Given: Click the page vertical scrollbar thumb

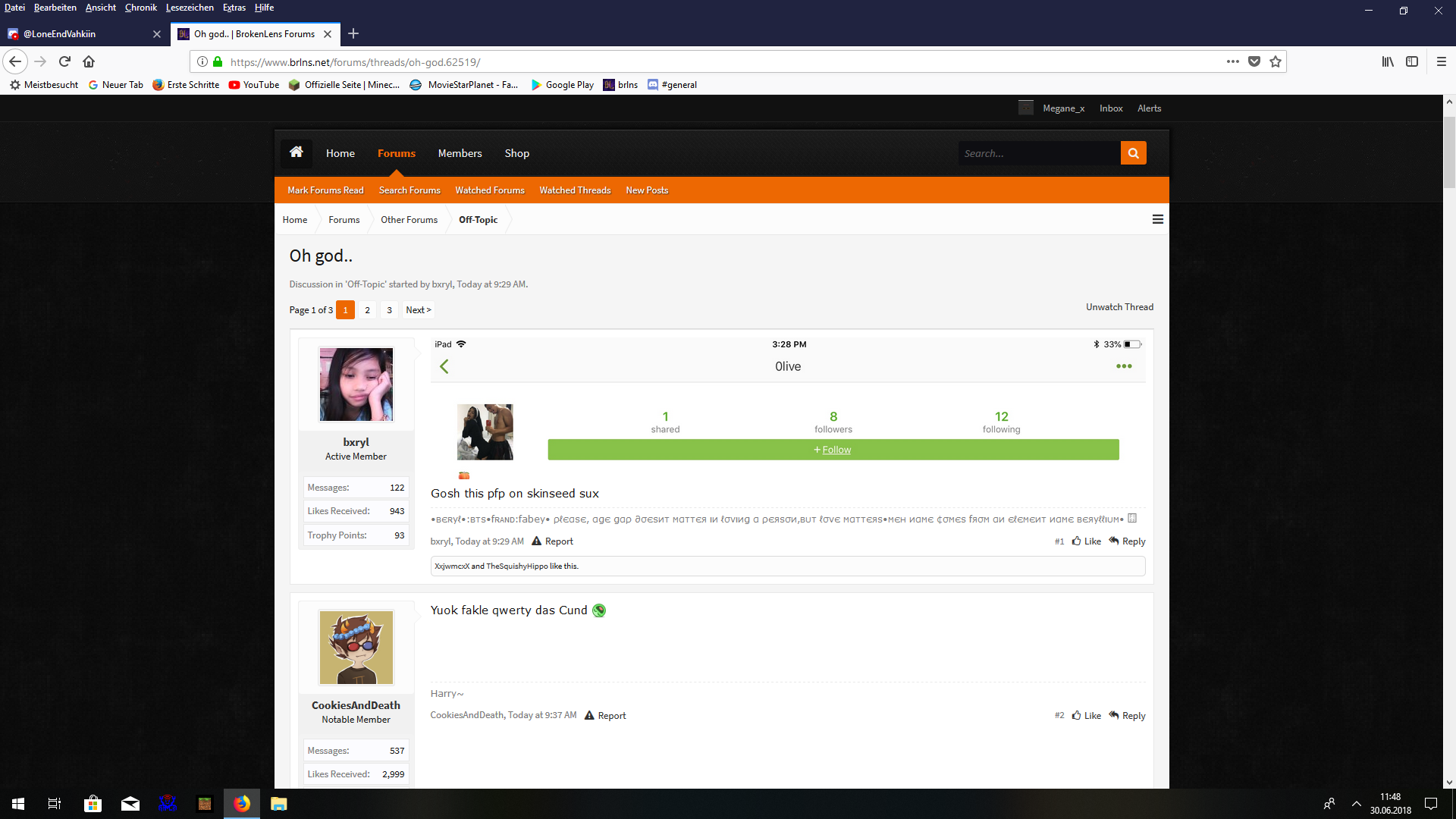Looking at the screenshot, I should (1449, 152).
